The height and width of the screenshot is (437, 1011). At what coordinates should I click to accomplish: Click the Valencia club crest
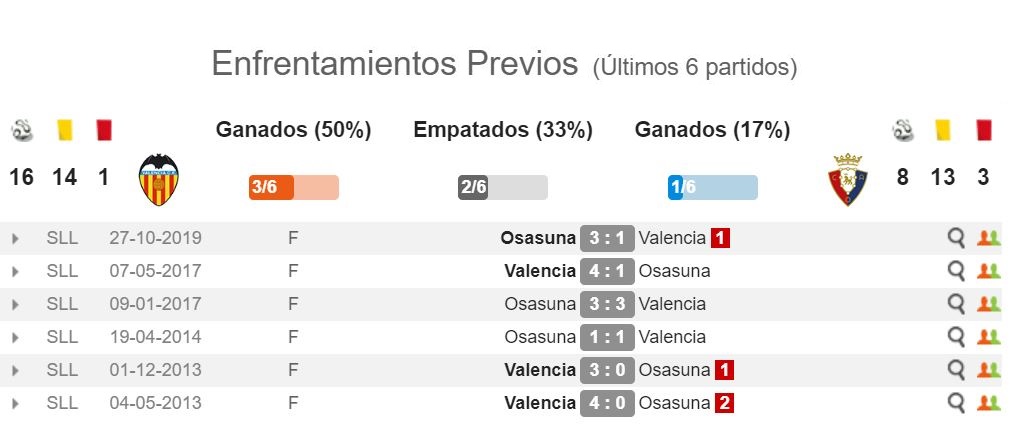coord(159,180)
